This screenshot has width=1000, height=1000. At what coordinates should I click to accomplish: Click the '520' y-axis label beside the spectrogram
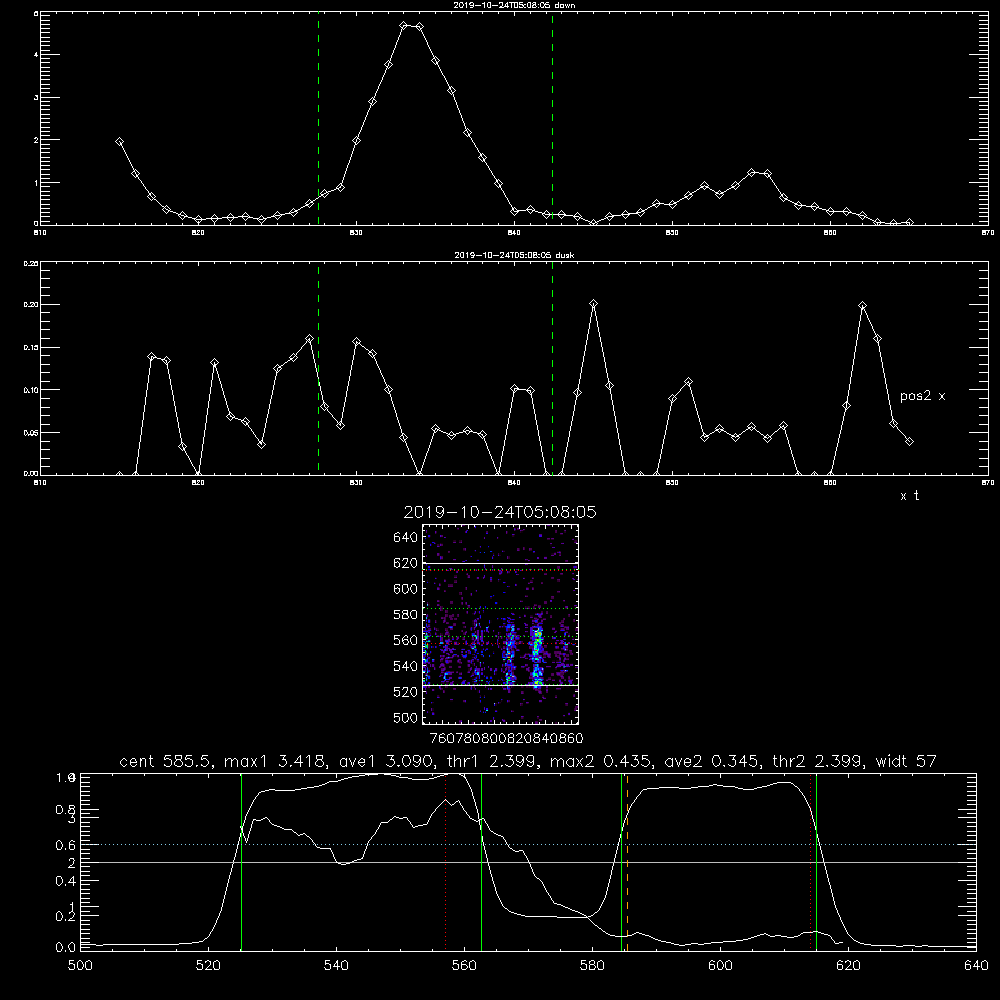[406, 692]
